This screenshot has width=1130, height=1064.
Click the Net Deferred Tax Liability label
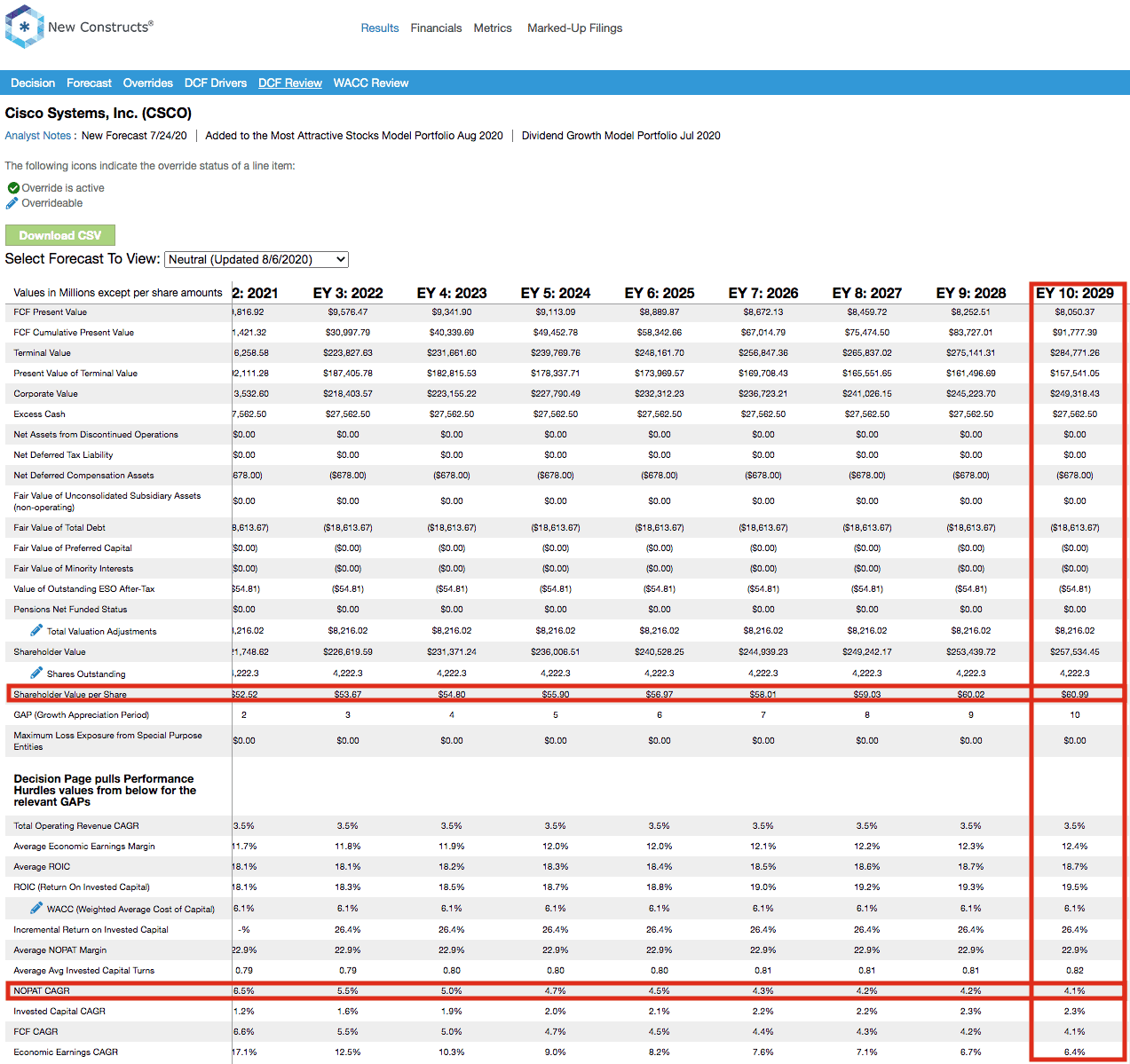(x=63, y=455)
